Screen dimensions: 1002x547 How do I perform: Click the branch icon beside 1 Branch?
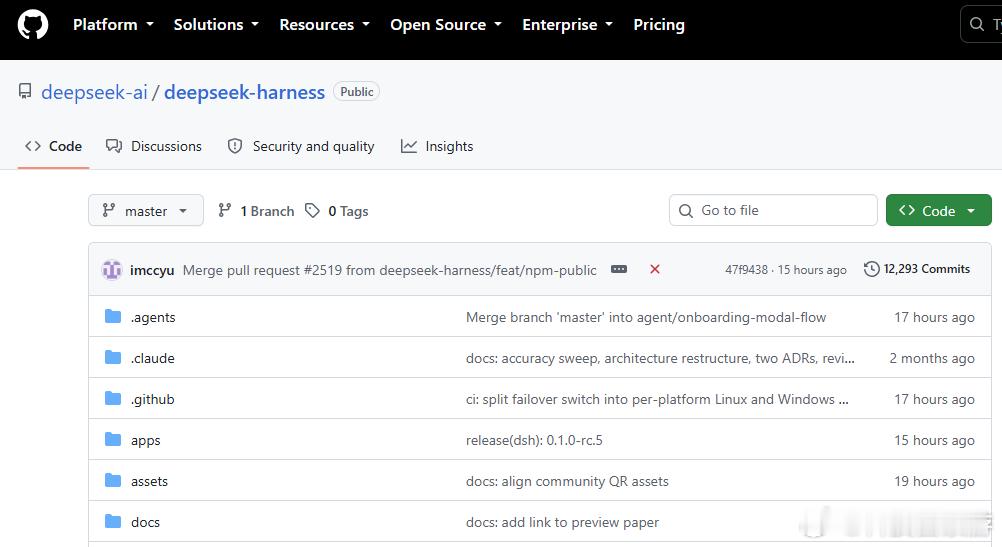pos(224,210)
